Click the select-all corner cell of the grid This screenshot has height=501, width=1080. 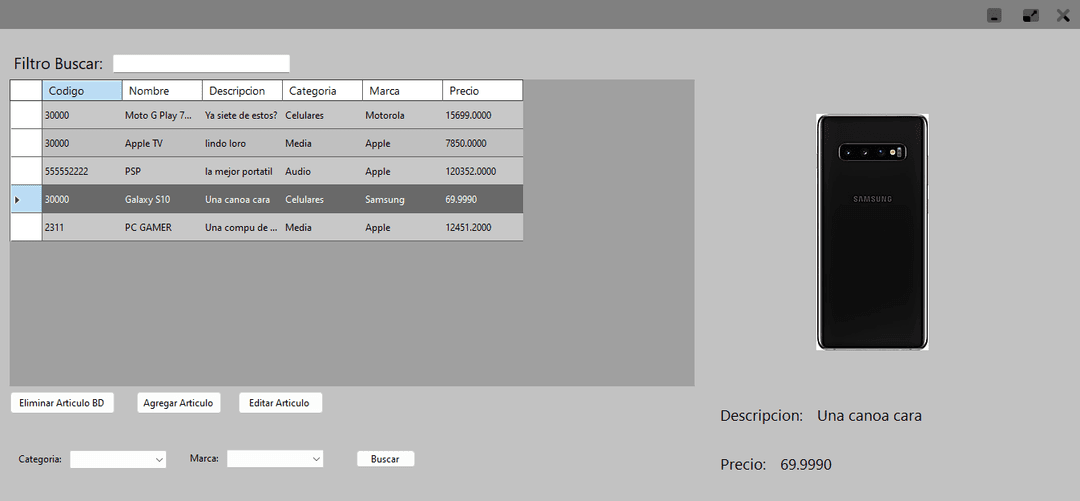point(26,90)
